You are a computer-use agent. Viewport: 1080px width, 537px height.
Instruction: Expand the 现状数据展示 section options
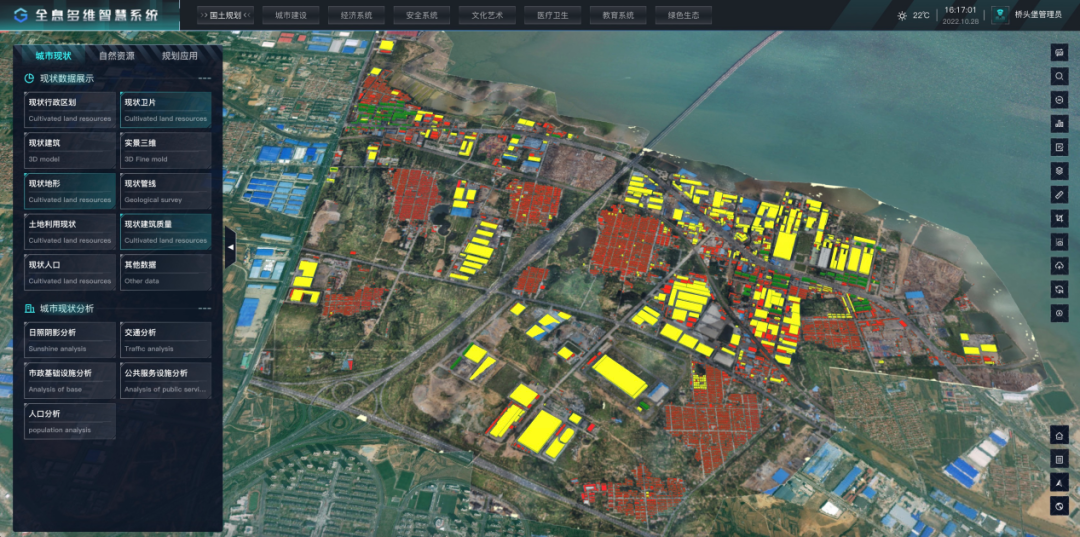[204, 78]
